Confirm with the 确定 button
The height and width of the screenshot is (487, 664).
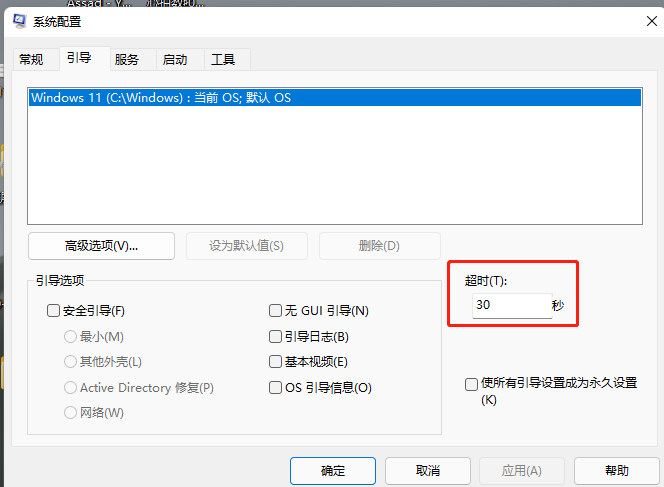click(333, 470)
